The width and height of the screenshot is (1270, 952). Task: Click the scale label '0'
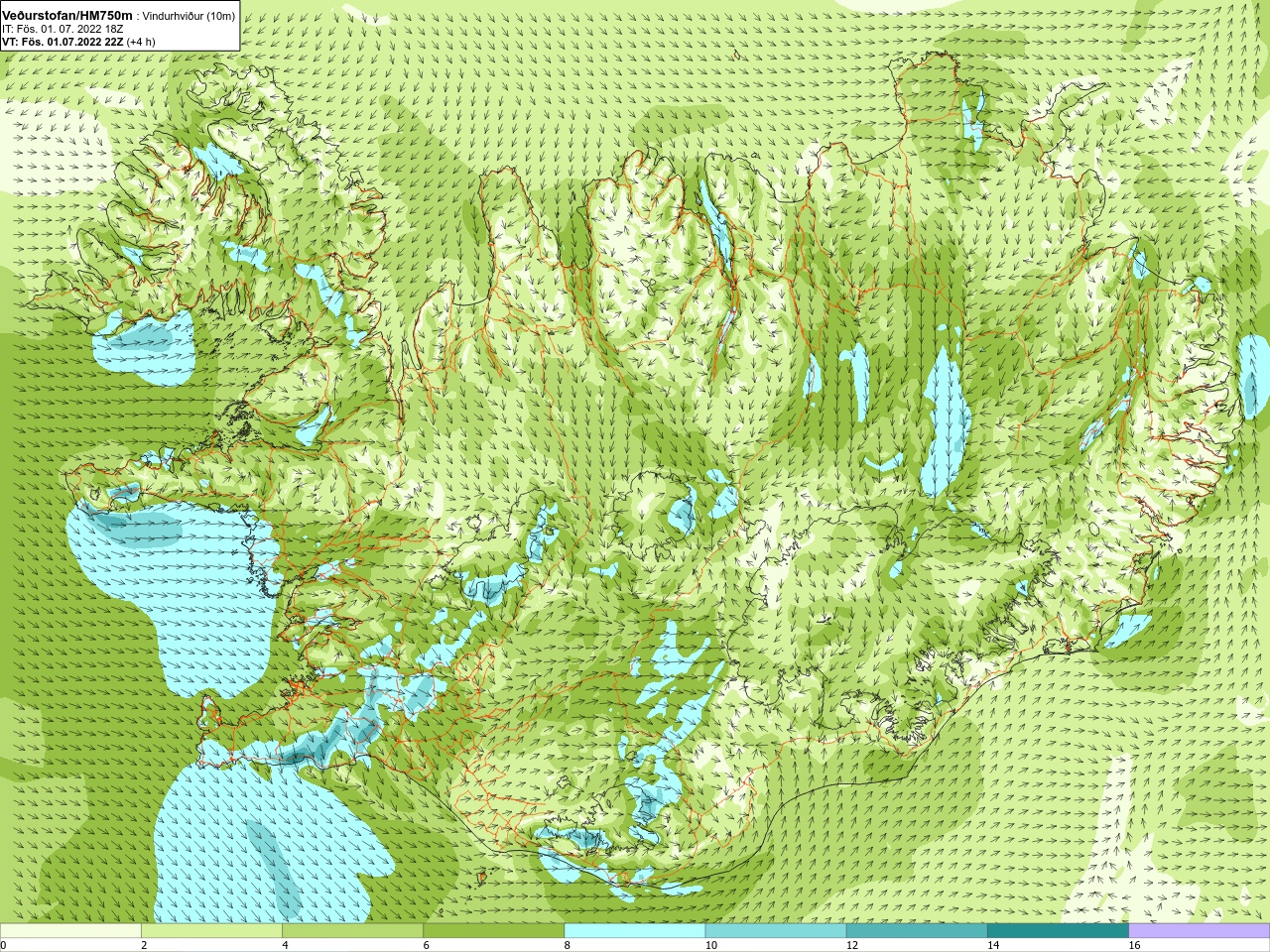(3, 945)
